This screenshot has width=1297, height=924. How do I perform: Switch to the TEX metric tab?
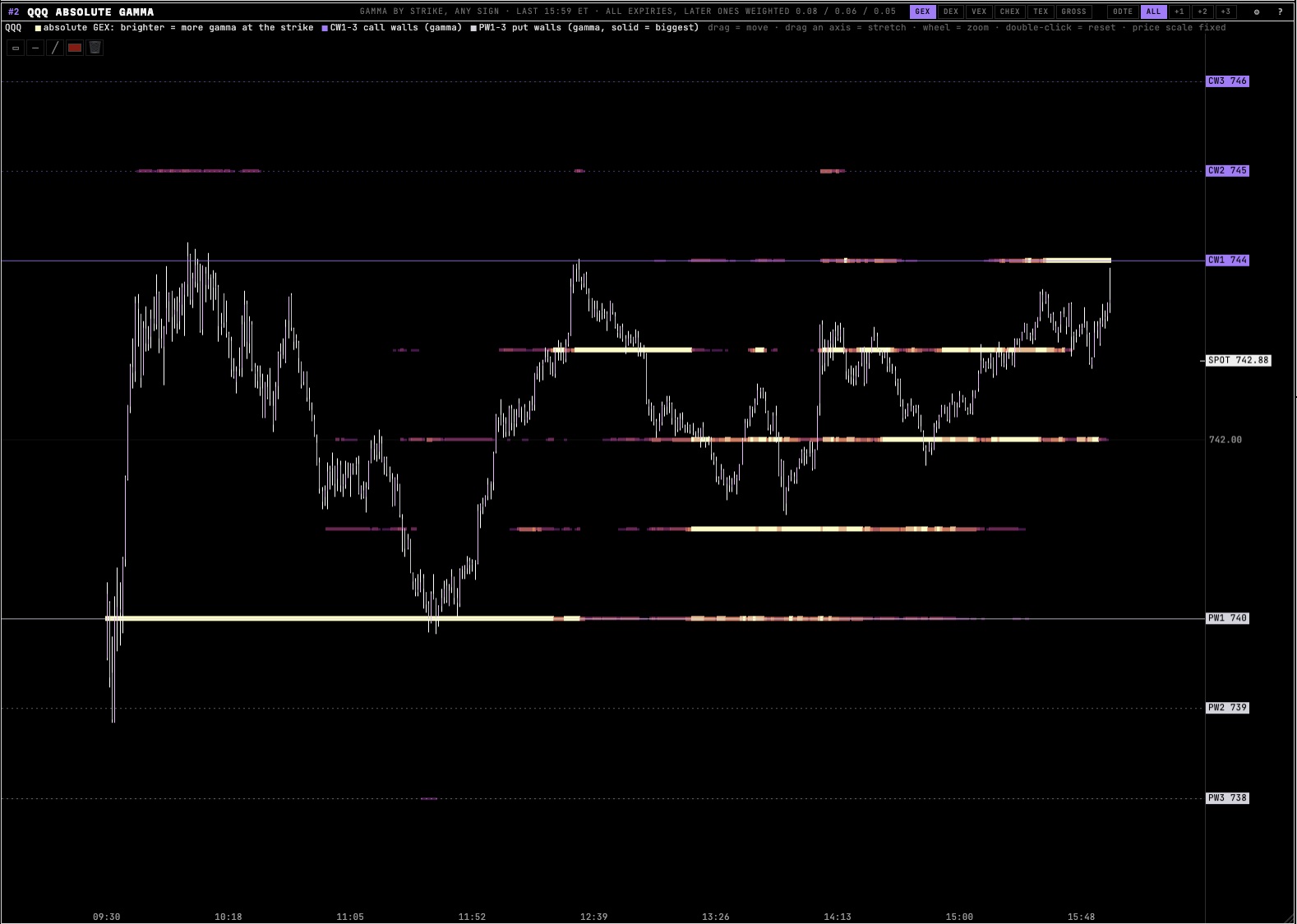[1041, 12]
